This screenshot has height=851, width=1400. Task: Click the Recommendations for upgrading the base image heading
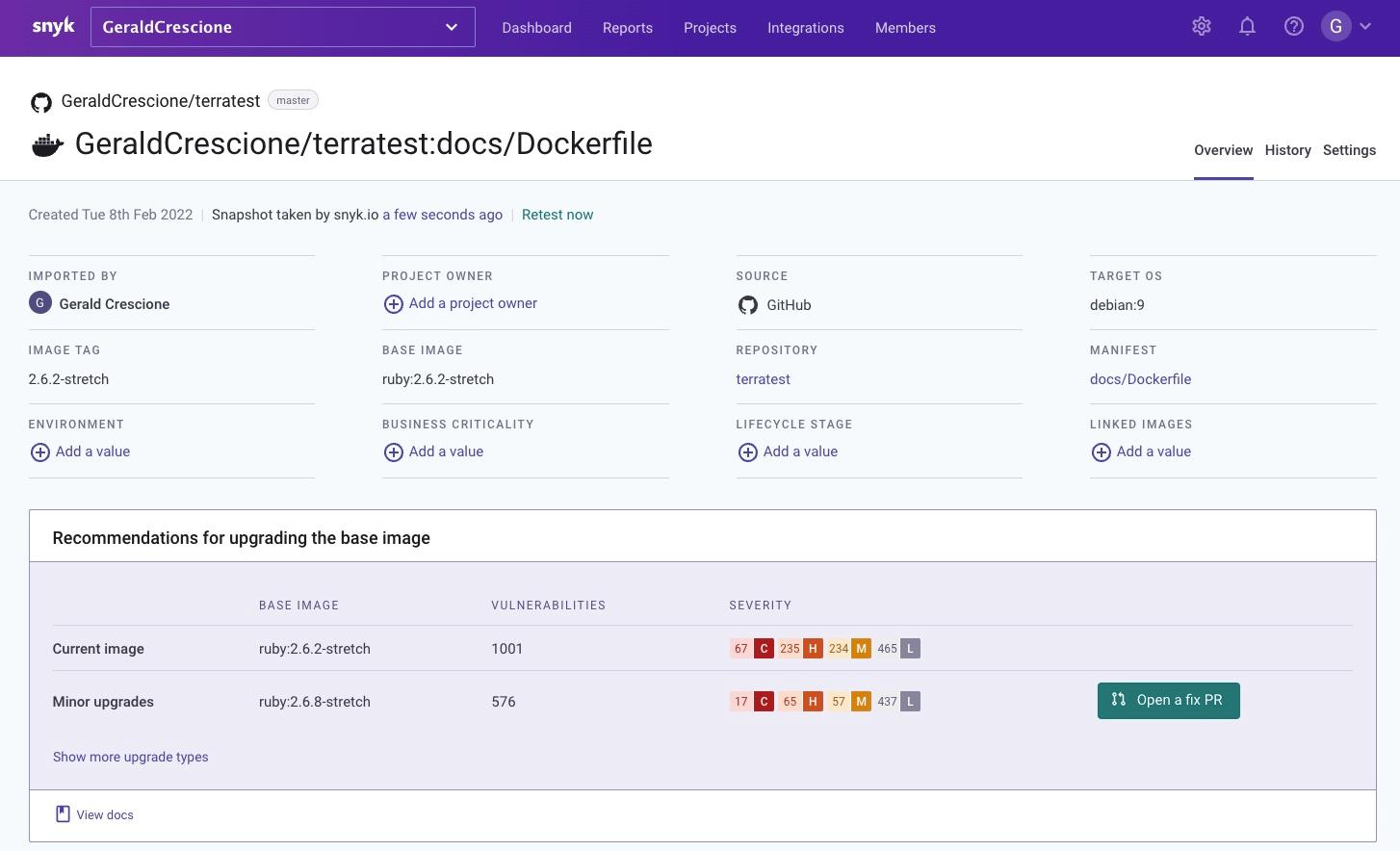point(241,538)
